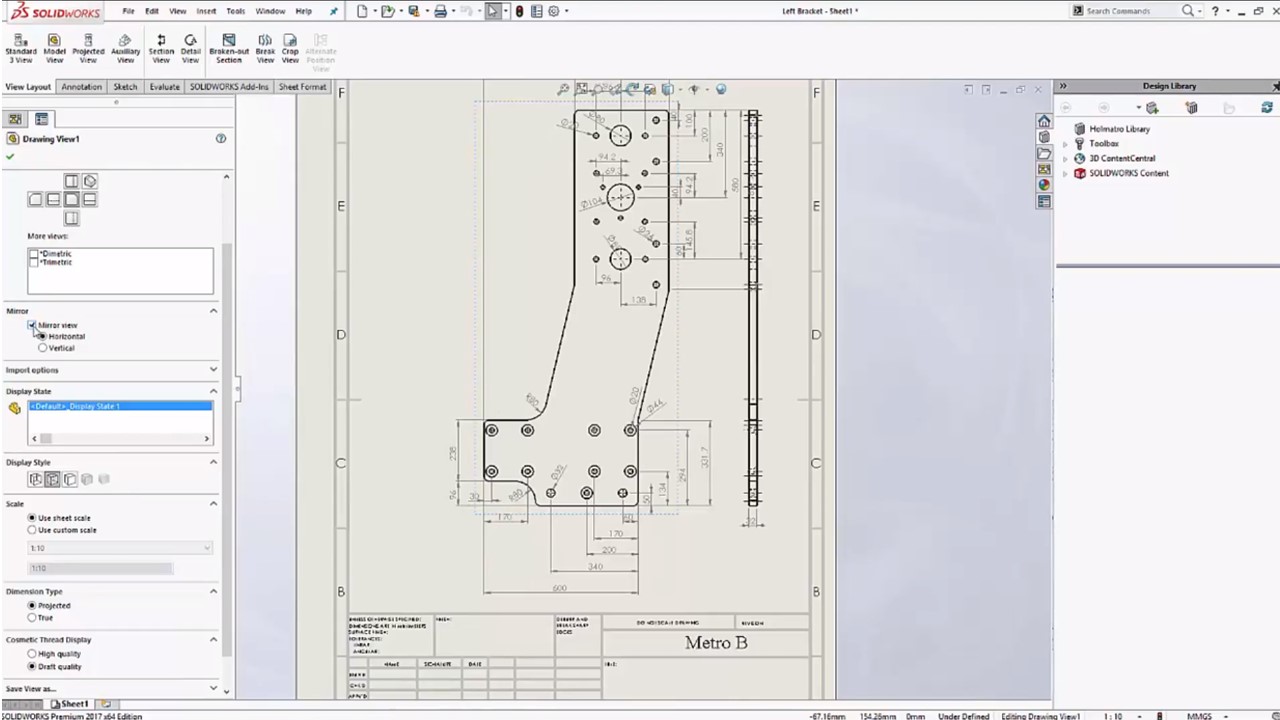
Task: Open Appearances color ball task pane icon
Action: point(1044,185)
